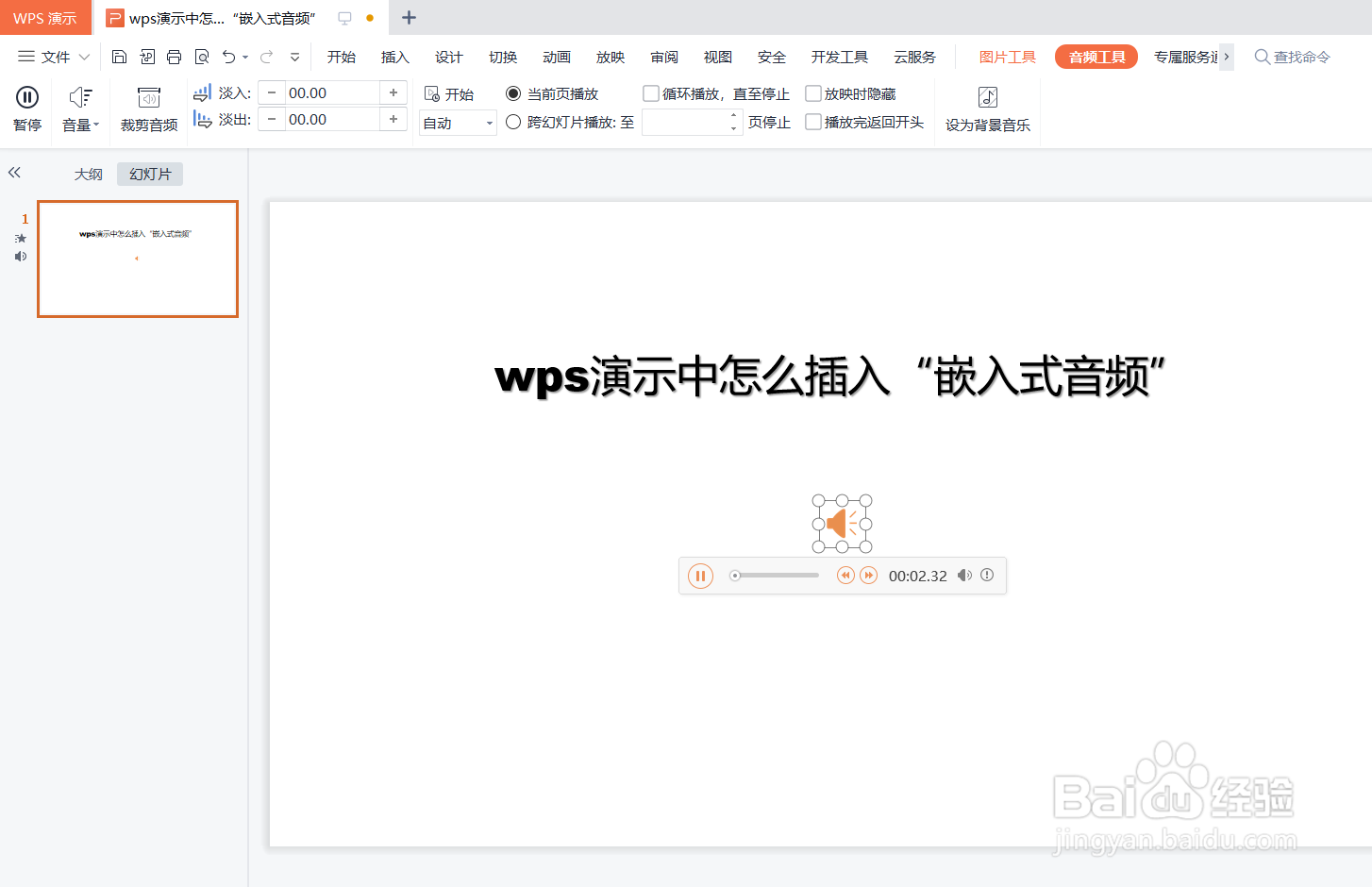Increase fade-in time with plus button
This screenshot has width=1372, height=887.
click(x=393, y=92)
